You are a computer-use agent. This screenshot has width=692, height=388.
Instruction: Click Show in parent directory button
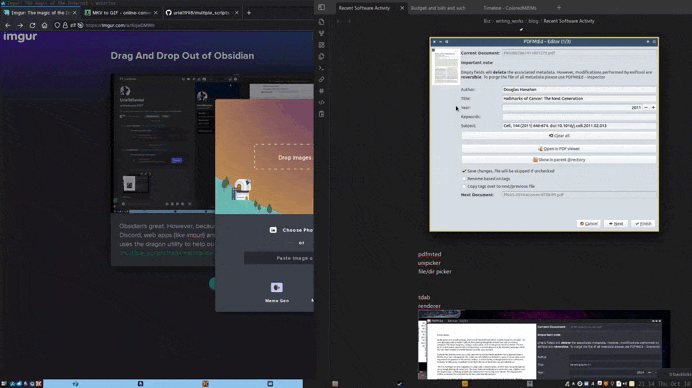[x=559, y=160]
